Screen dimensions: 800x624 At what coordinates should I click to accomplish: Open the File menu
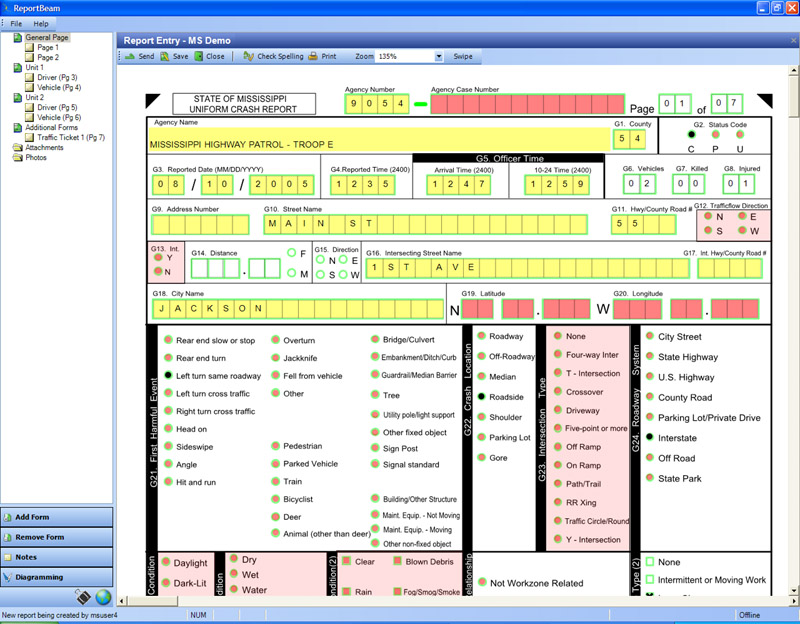click(x=16, y=23)
